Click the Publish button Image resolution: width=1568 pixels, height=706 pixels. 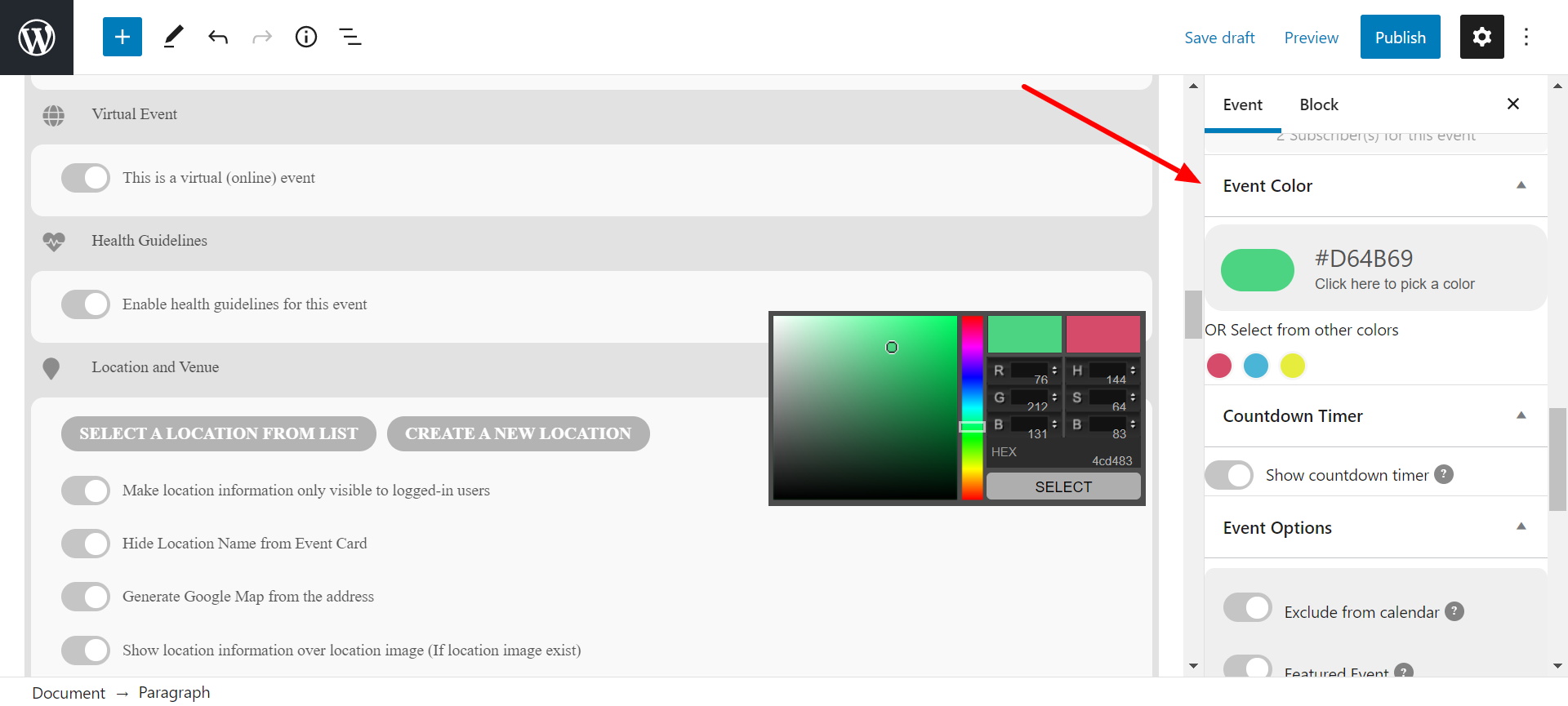click(x=1400, y=38)
